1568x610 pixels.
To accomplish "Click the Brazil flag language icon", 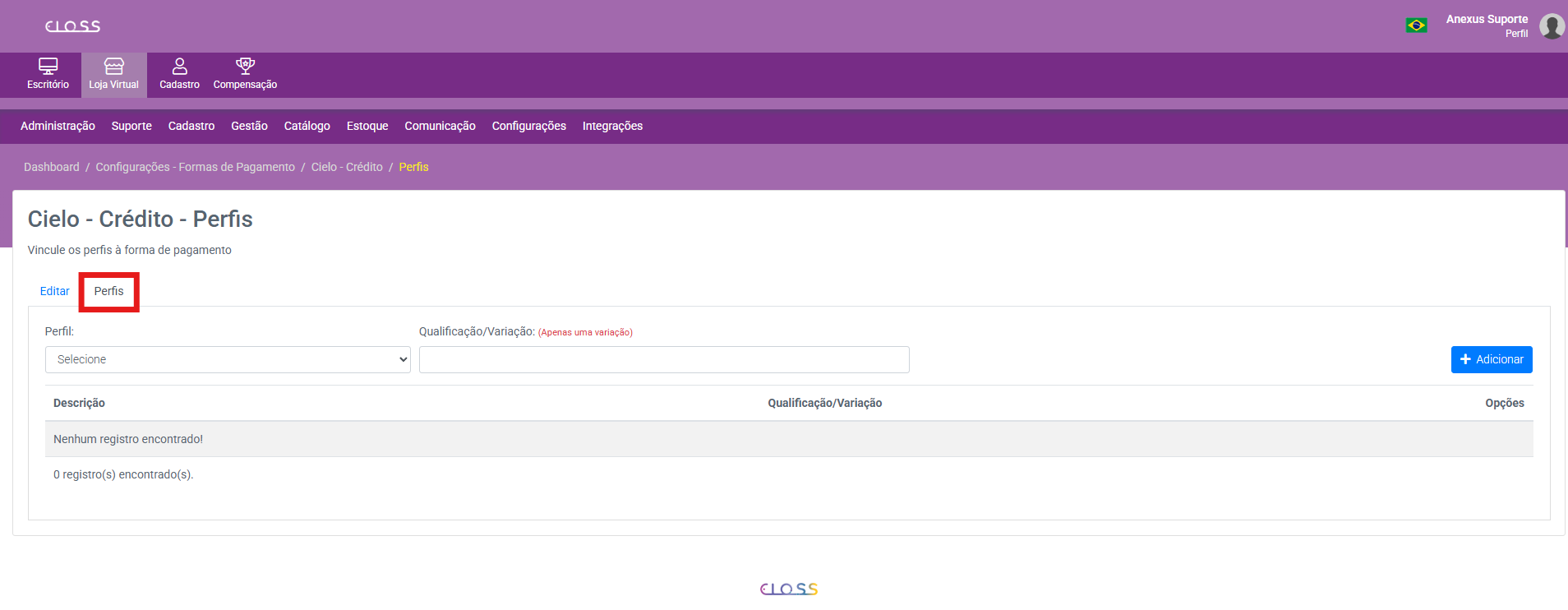I will (1416, 25).
